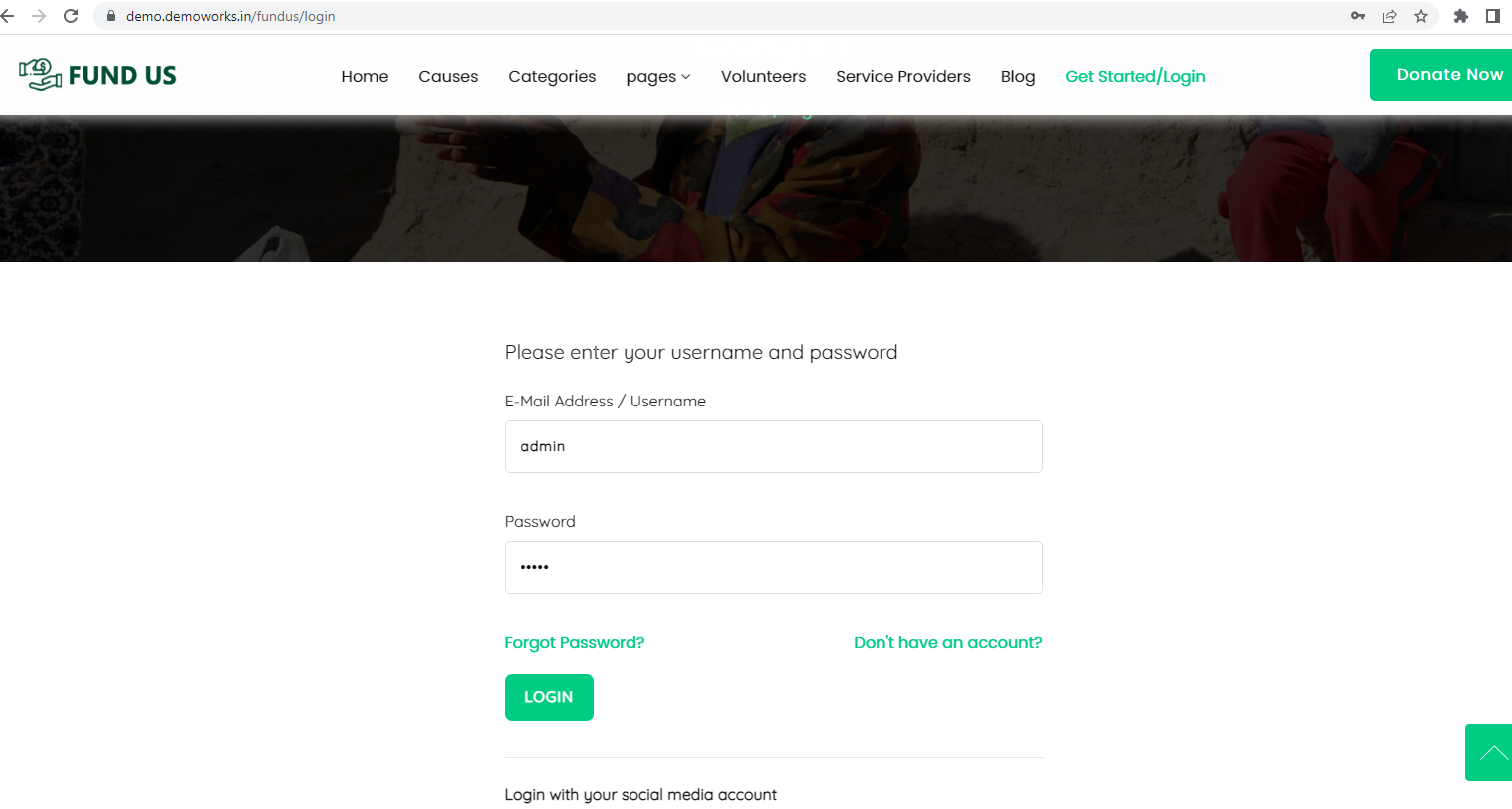Click the scroll-to-top arrow button

tap(1488, 752)
